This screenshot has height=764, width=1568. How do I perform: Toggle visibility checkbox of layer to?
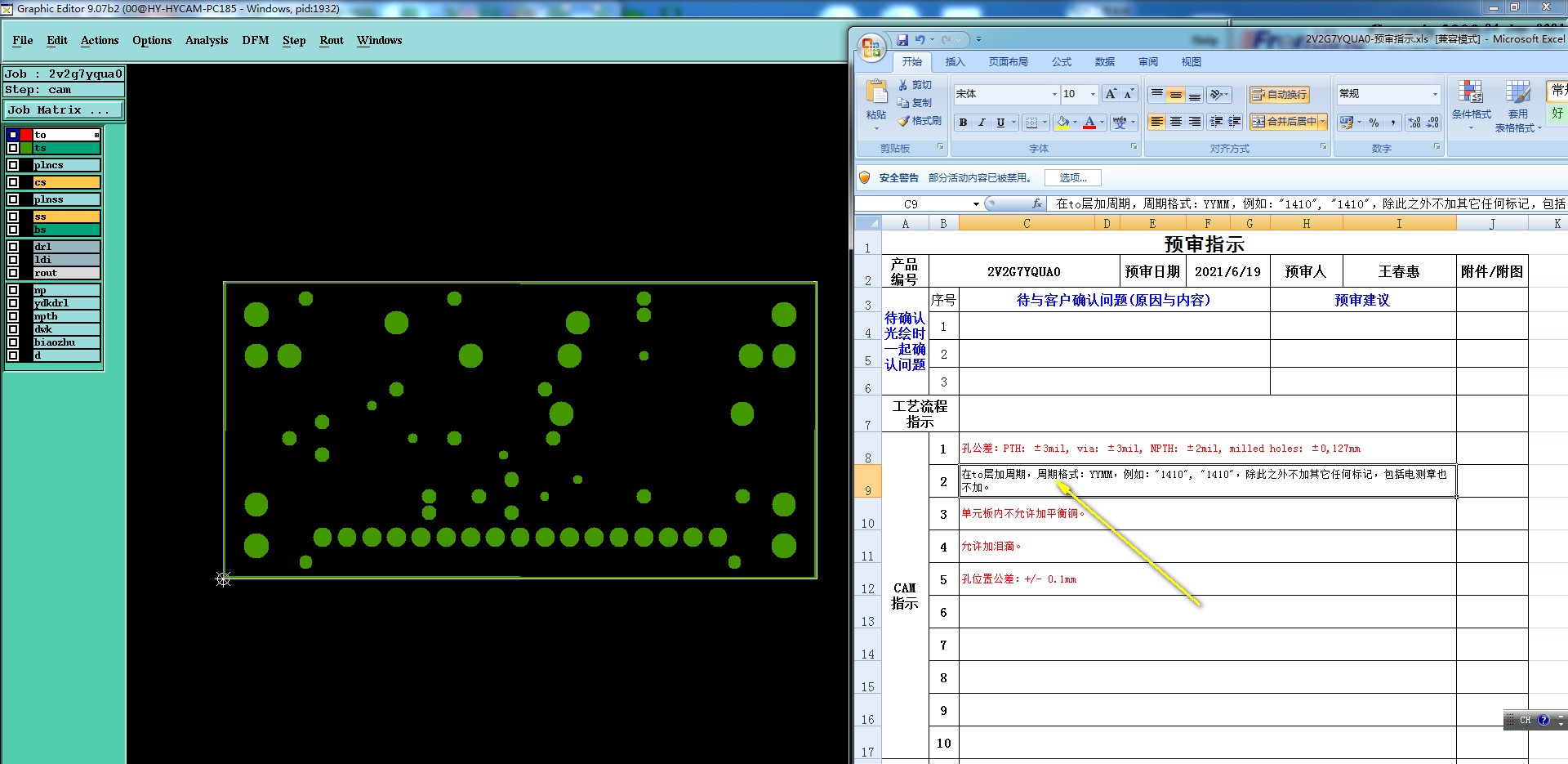pyautogui.click(x=13, y=135)
